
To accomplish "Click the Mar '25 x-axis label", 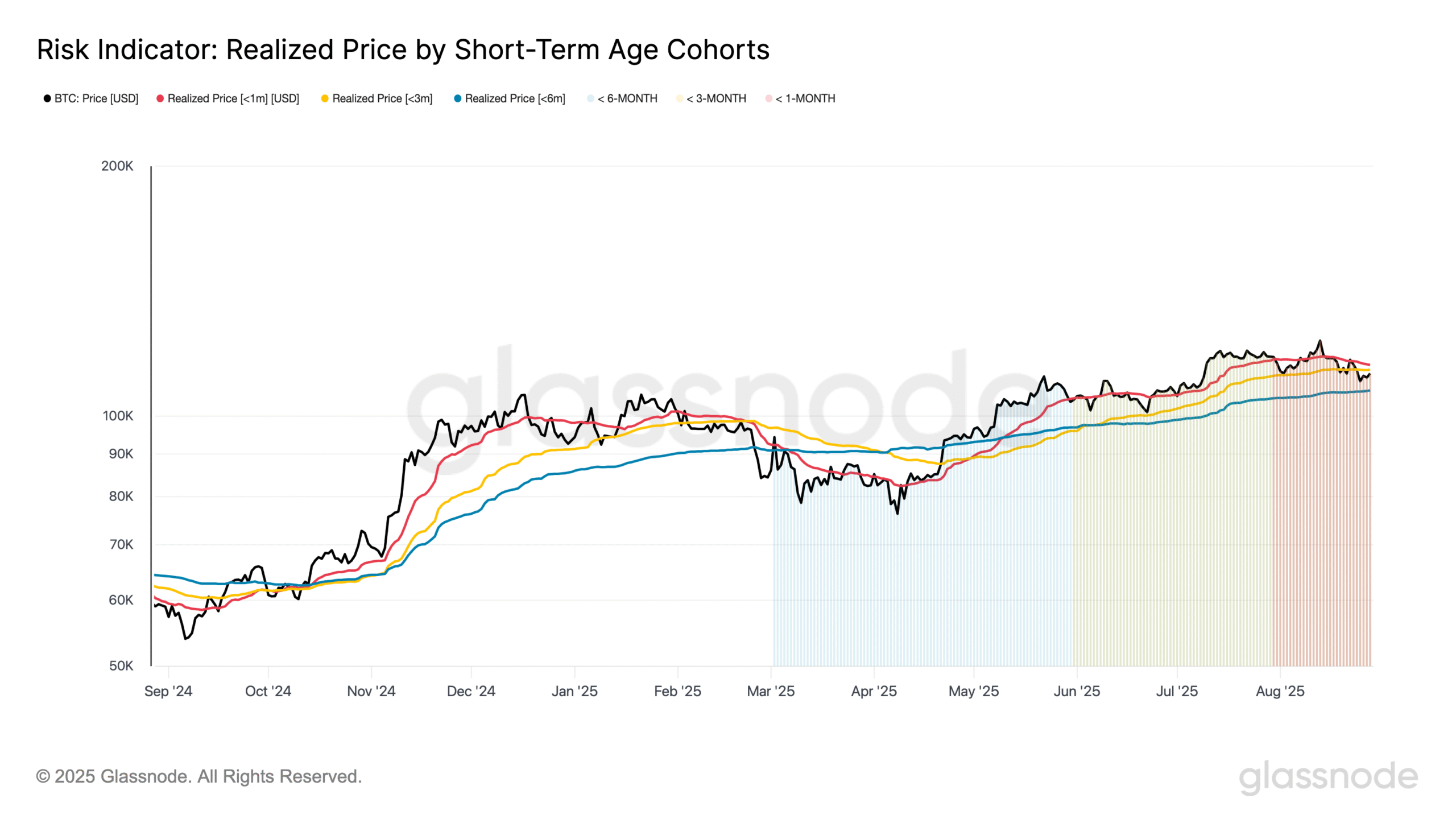I will click(771, 691).
